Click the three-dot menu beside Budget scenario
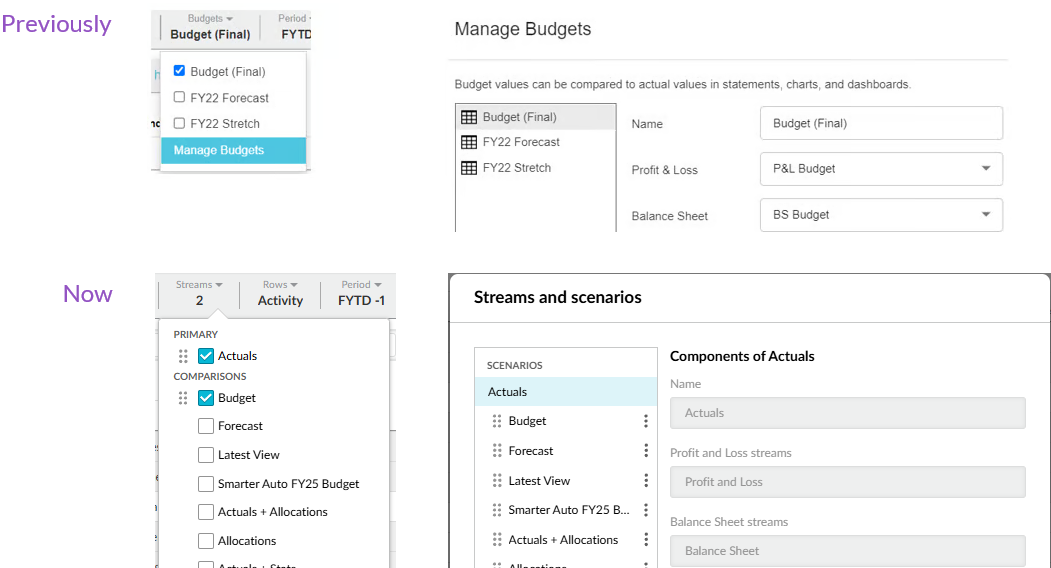The height and width of the screenshot is (568, 1051). (646, 421)
